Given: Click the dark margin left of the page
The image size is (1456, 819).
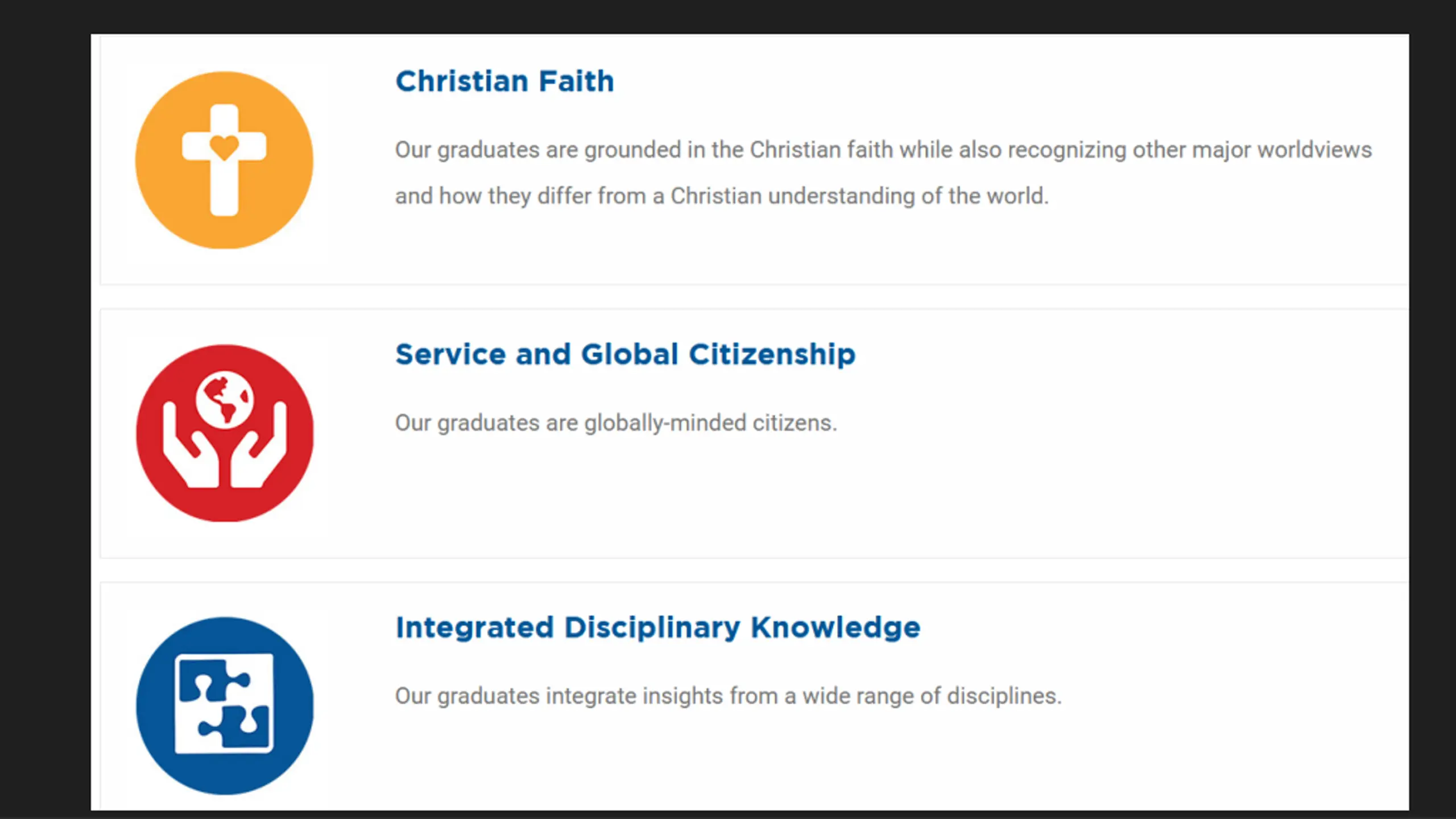Looking at the screenshot, I should [45, 421].
